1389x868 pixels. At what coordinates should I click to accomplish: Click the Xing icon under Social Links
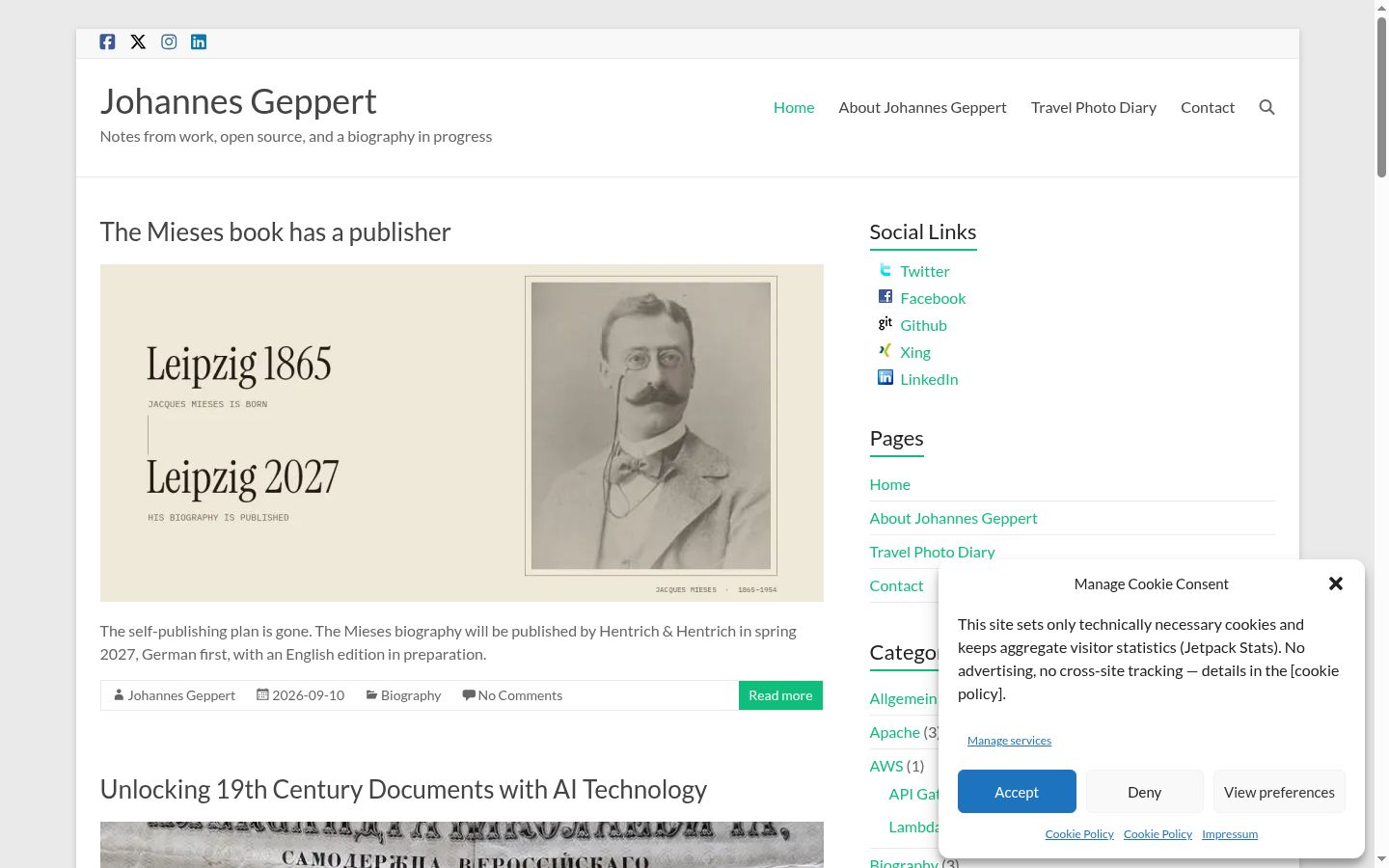[x=885, y=351]
